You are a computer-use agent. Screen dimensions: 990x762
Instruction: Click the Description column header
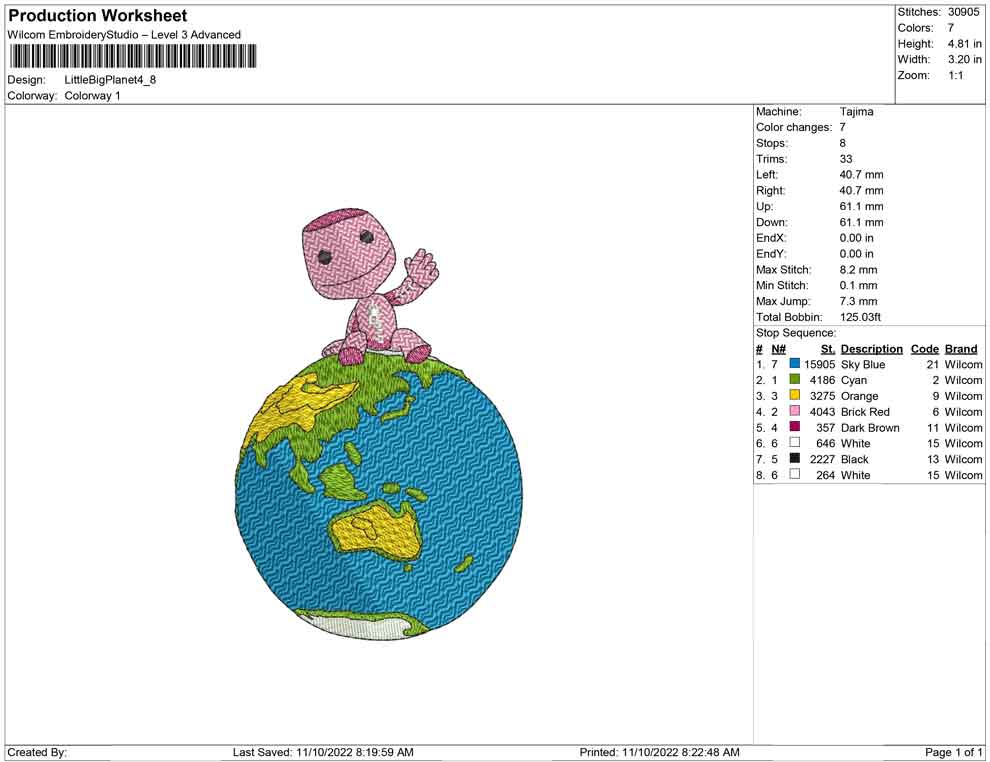click(x=871, y=349)
